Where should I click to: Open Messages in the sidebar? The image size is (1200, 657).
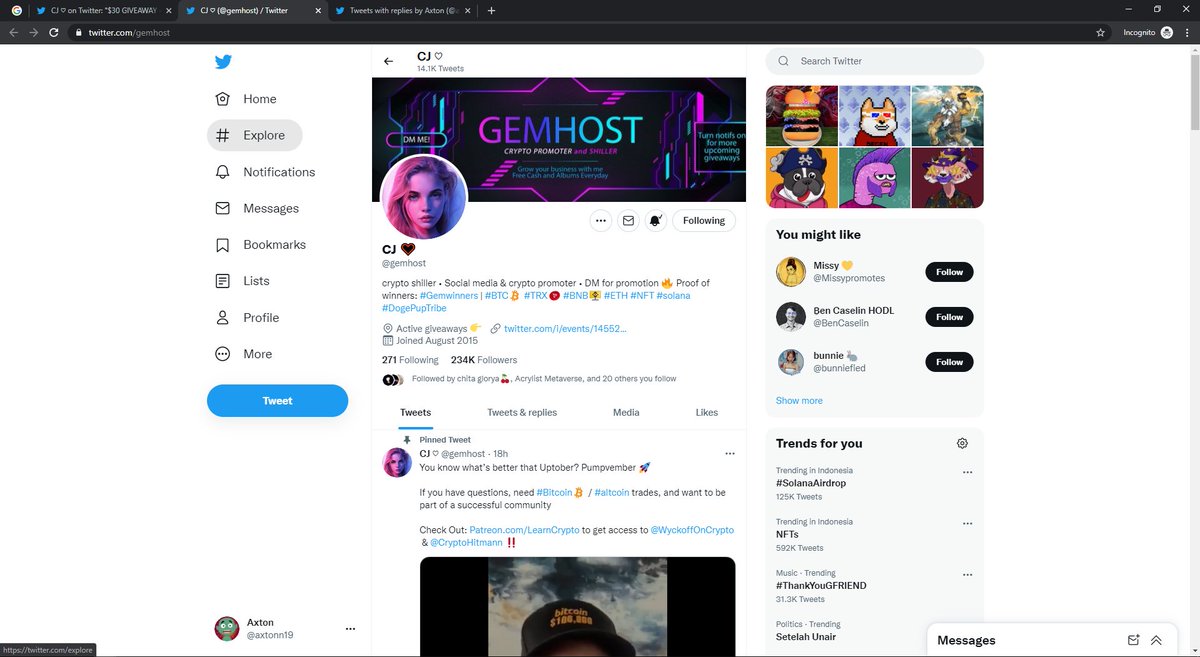258,208
